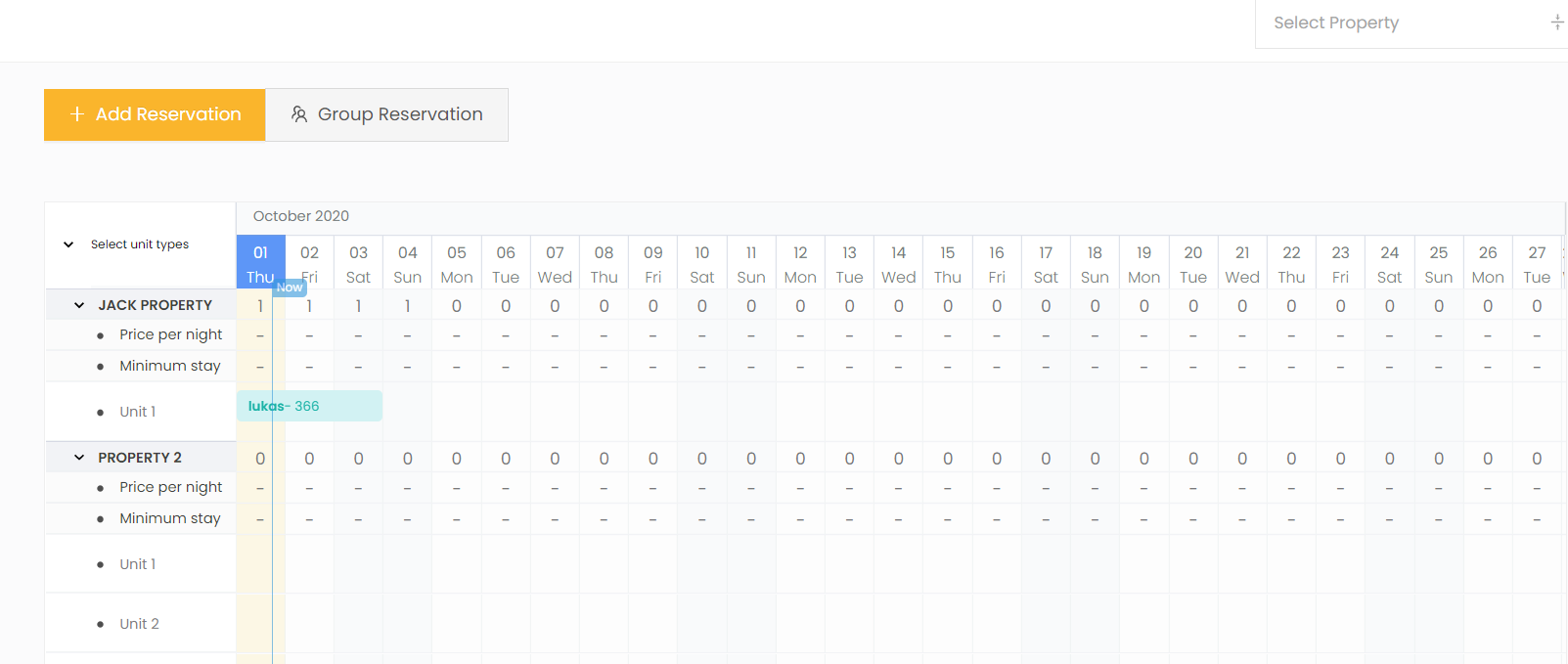
Task: Click the bullet icon beside Property 2's Price per night
Action: 100,487
